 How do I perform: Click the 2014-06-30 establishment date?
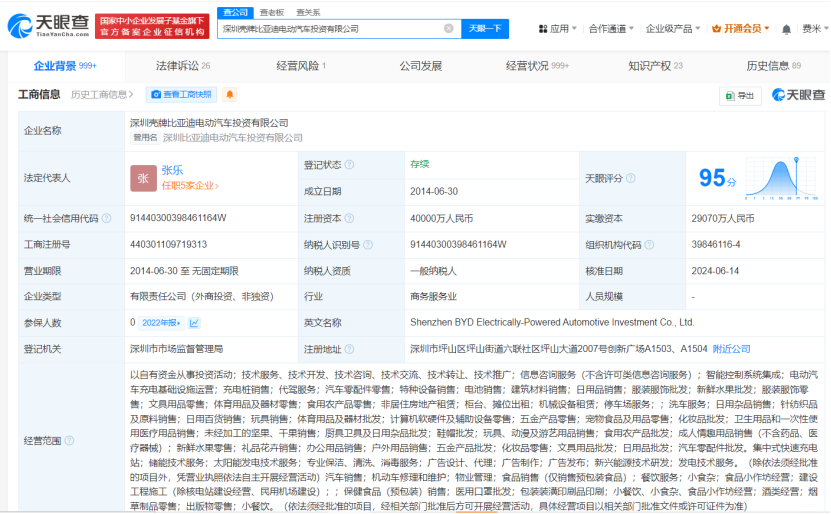tap(434, 191)
